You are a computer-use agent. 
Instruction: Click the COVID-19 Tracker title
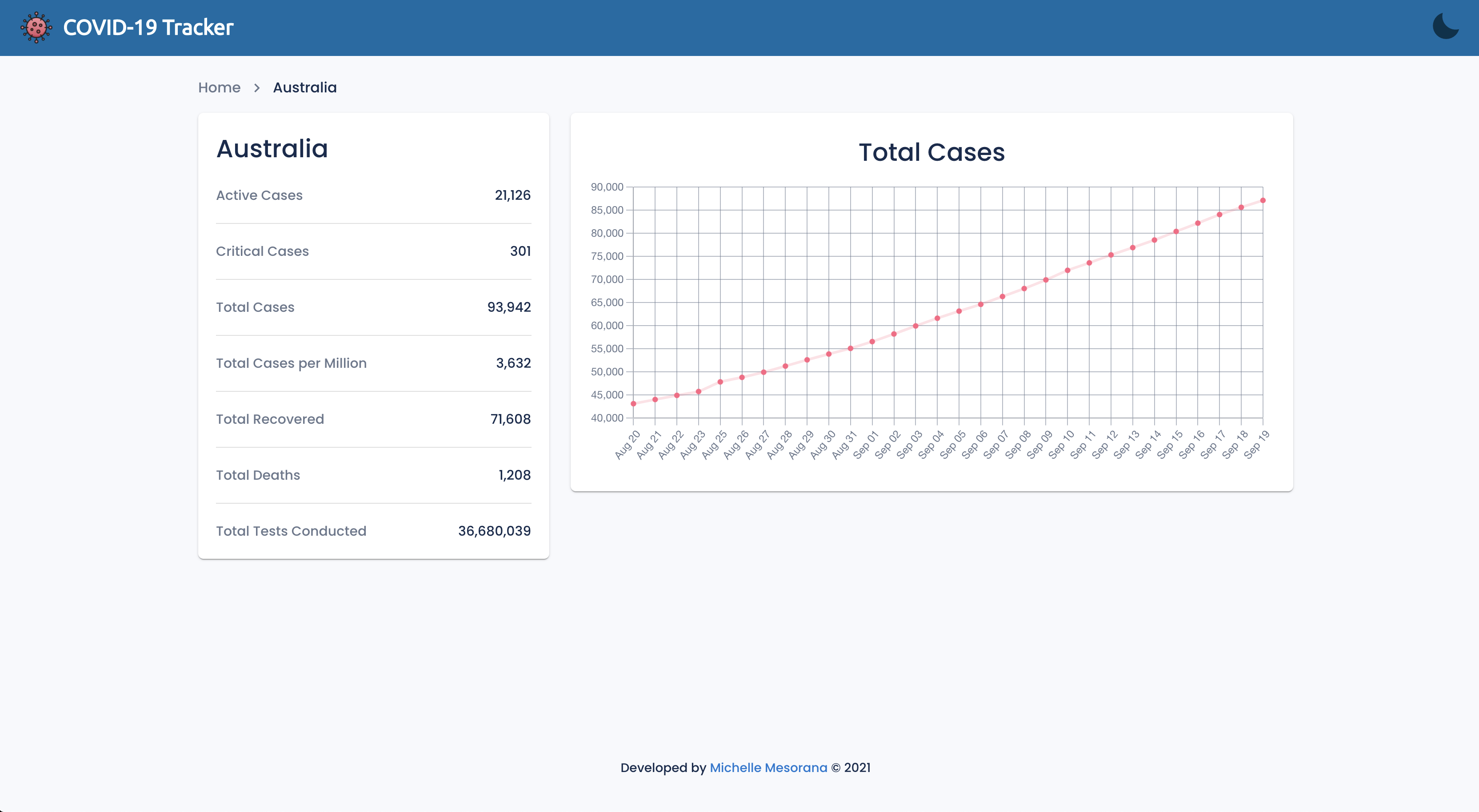pos(148,28)
